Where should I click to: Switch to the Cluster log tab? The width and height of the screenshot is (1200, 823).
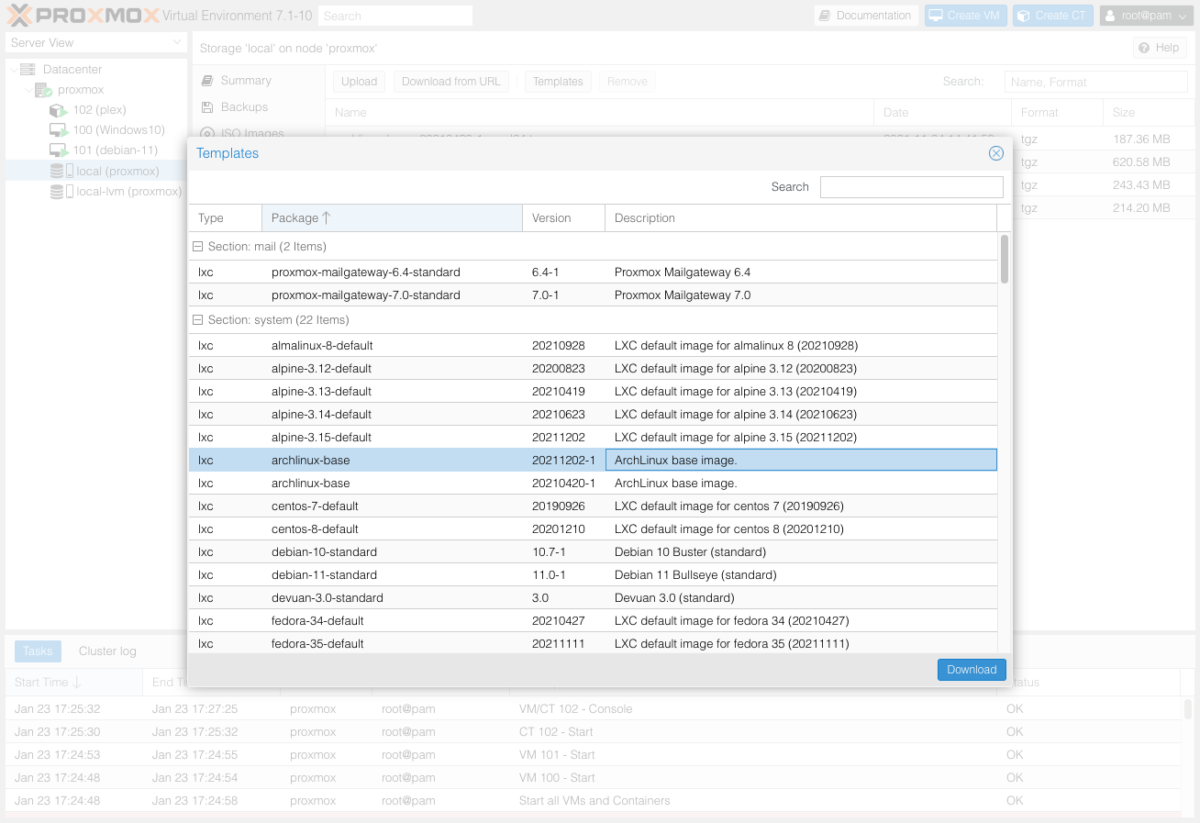(x=107, y=650)
